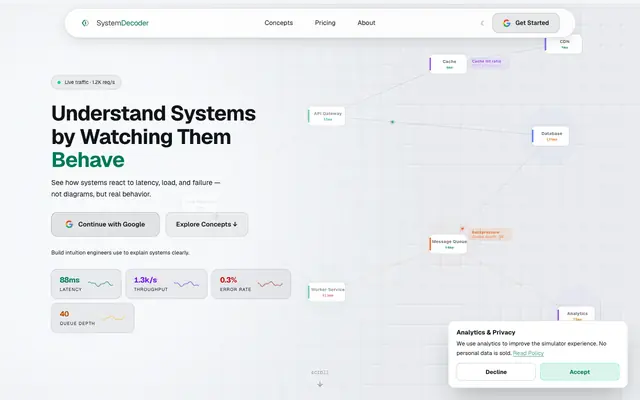
Task: Click the Explore Concepts button
Action: (207, 224)
